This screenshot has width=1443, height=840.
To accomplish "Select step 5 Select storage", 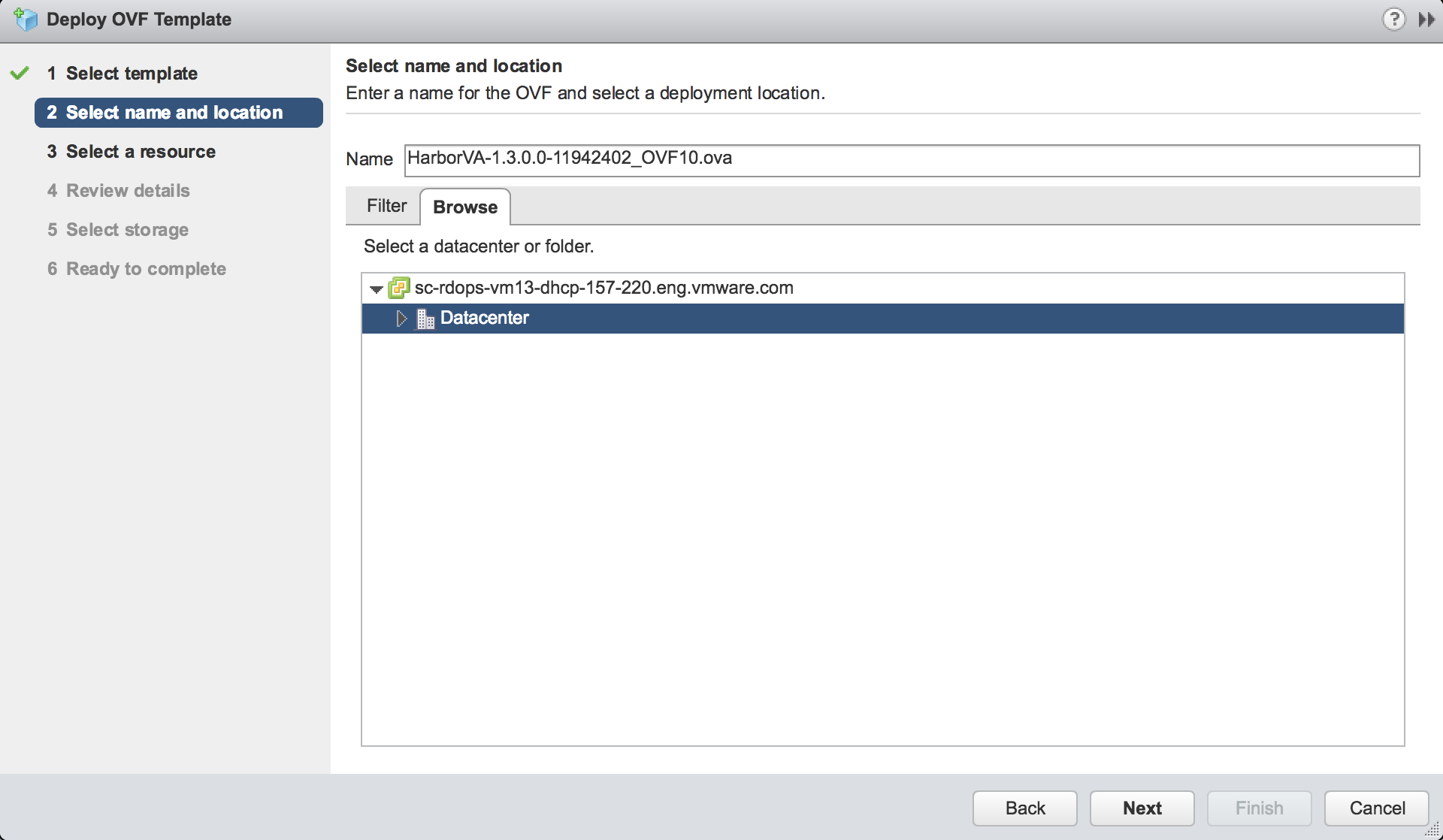I will coord(128,229).
